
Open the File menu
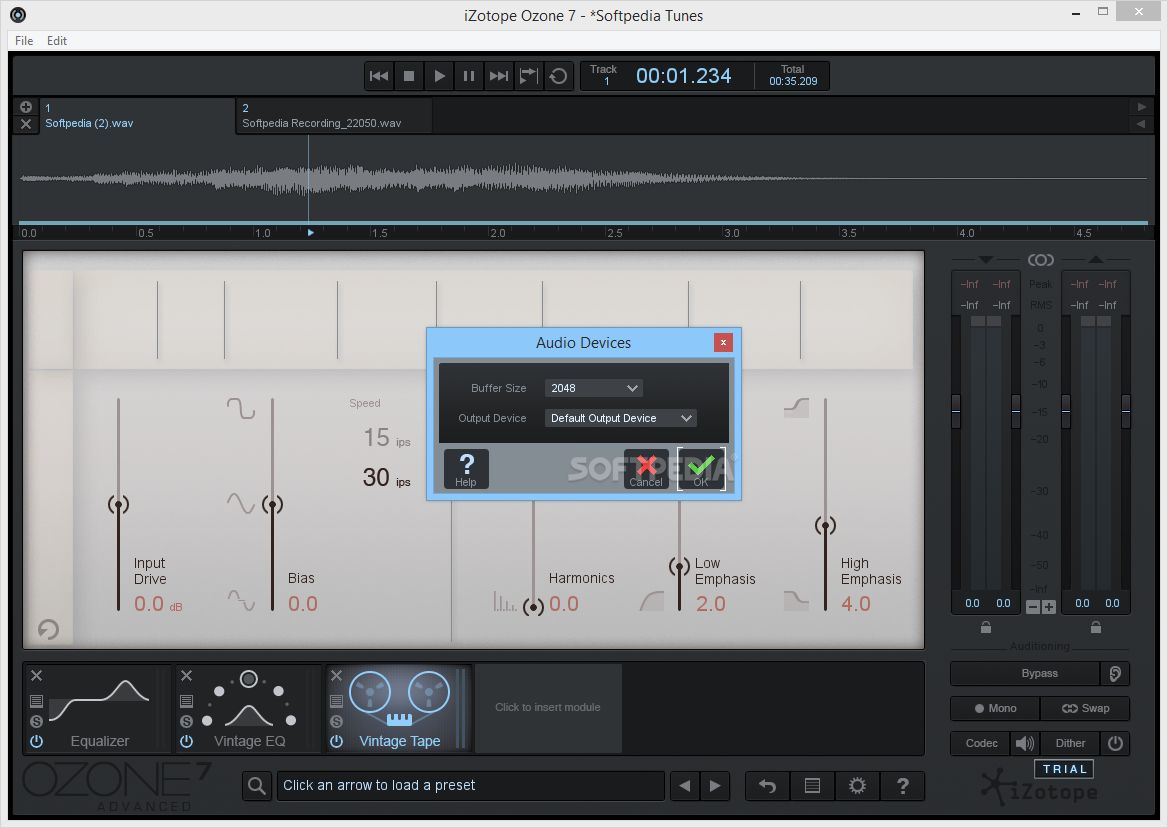pyautogui.click(x=24, y=40)
